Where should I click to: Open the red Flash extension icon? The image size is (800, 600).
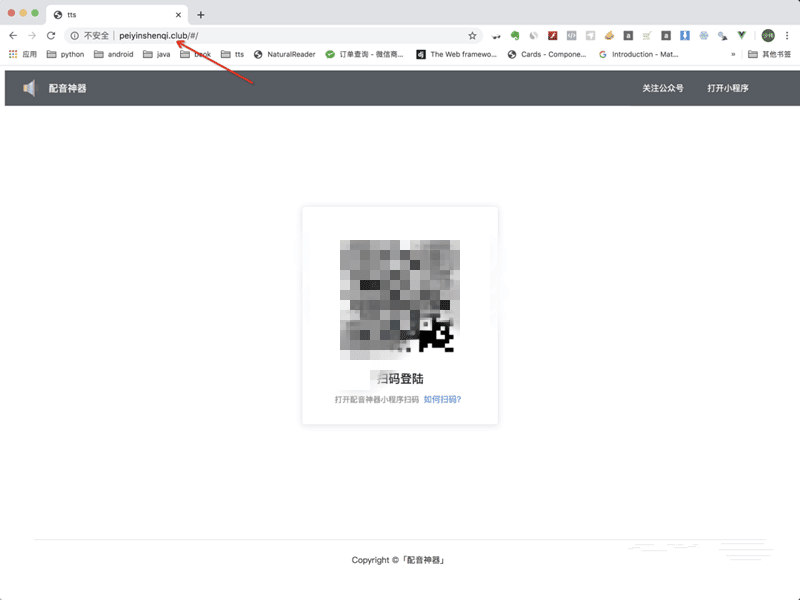[x=553, y=36]
